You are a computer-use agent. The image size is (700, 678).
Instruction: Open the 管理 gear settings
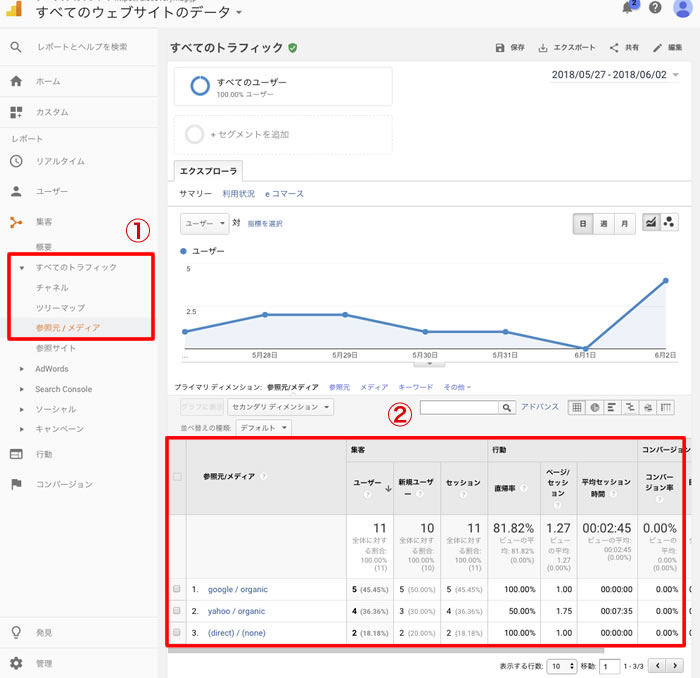pos(17,663)
